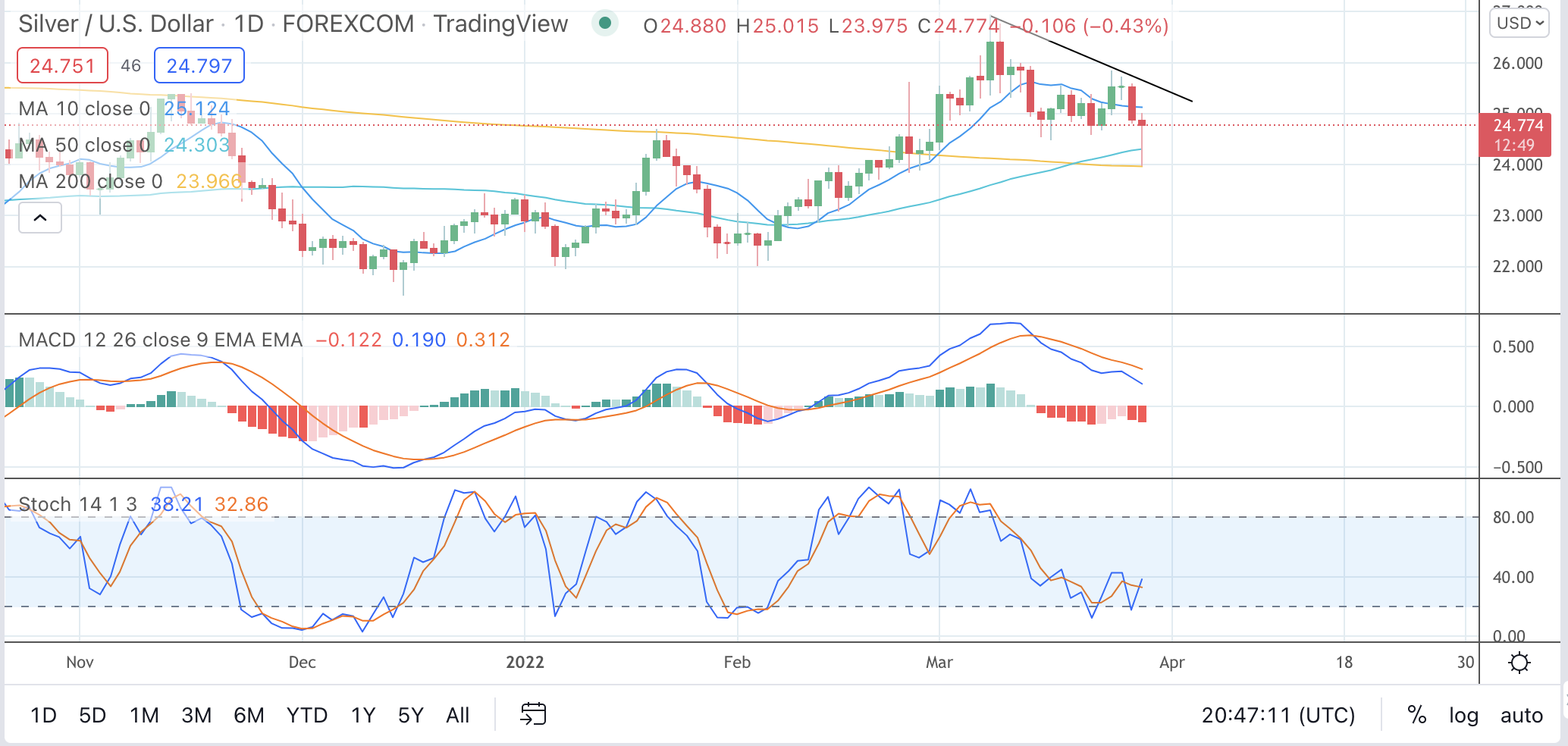Click the 1D interval in the chart title
Image resolution: width=1568 pixels, height=746 pixels.
(249, 24)
